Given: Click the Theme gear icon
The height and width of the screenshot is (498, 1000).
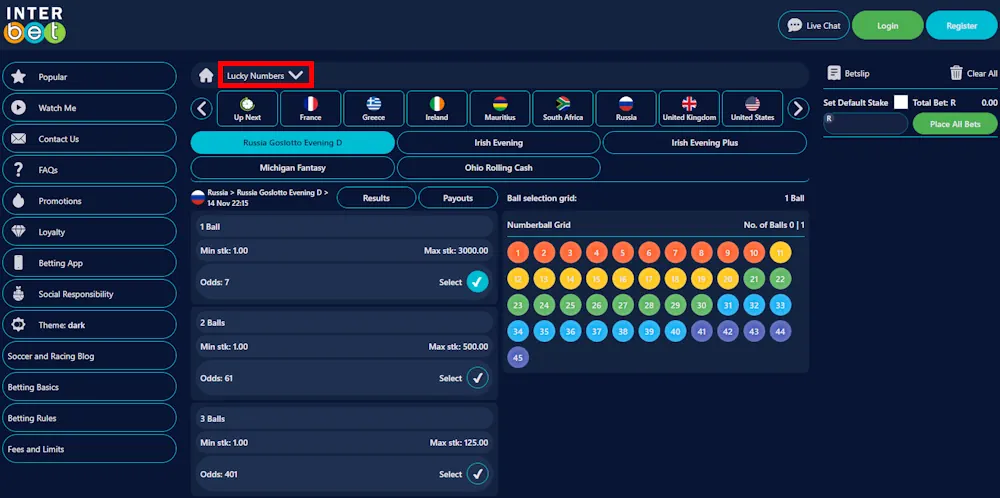Looking at the screenshot, I should point(18,325).
